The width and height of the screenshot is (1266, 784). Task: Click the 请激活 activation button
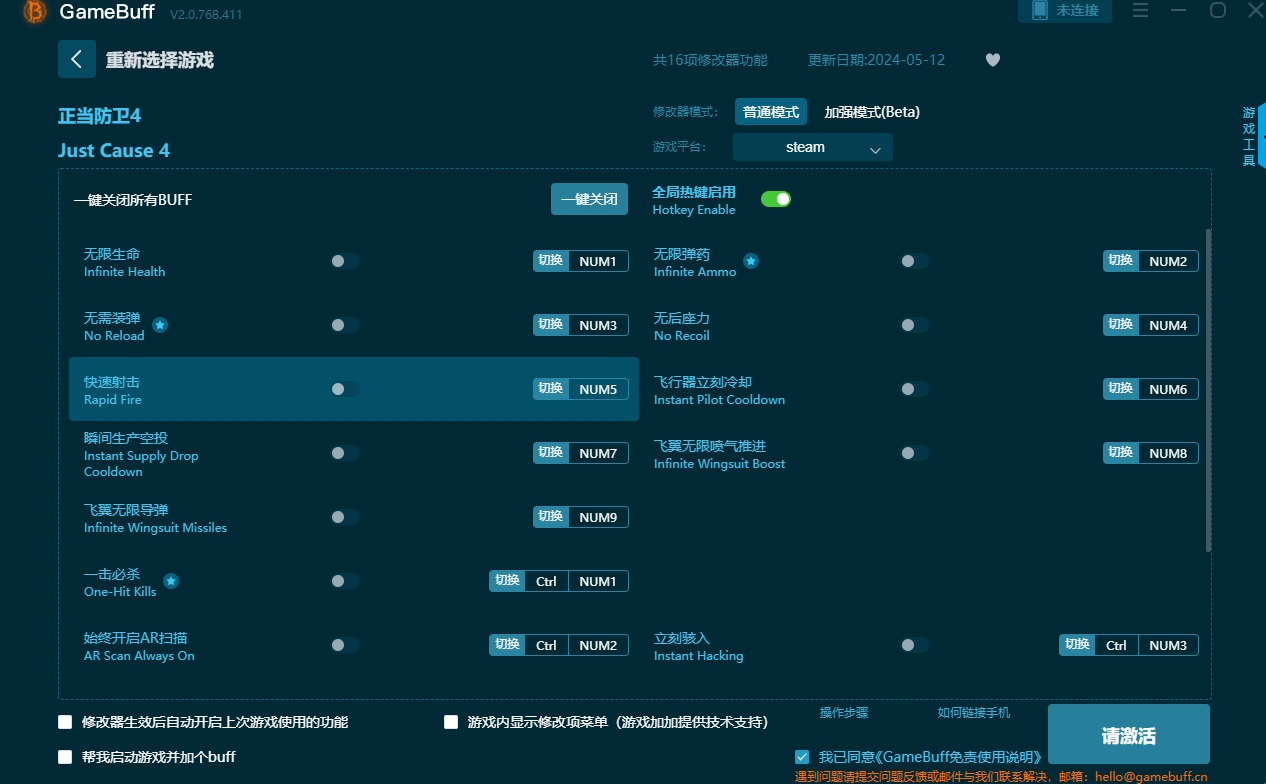tap(1128, 733)
